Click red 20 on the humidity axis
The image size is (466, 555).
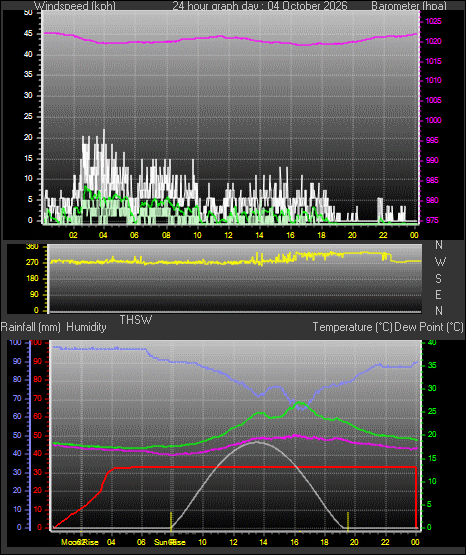[38, 491]
